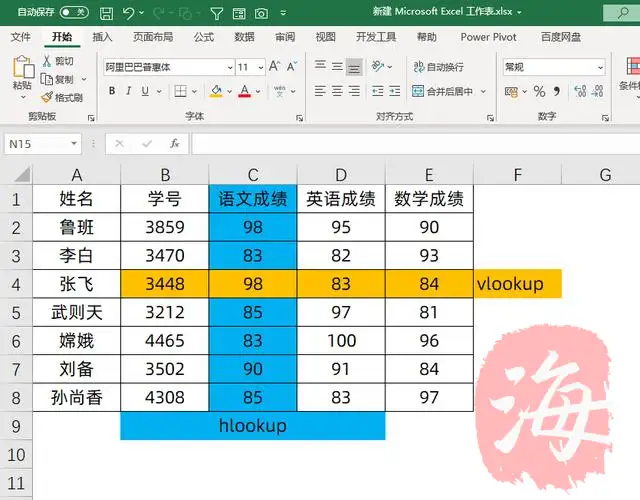640x500 pixels.
Task: Click the fill color bucket icon
Action: tap(216, 91)
